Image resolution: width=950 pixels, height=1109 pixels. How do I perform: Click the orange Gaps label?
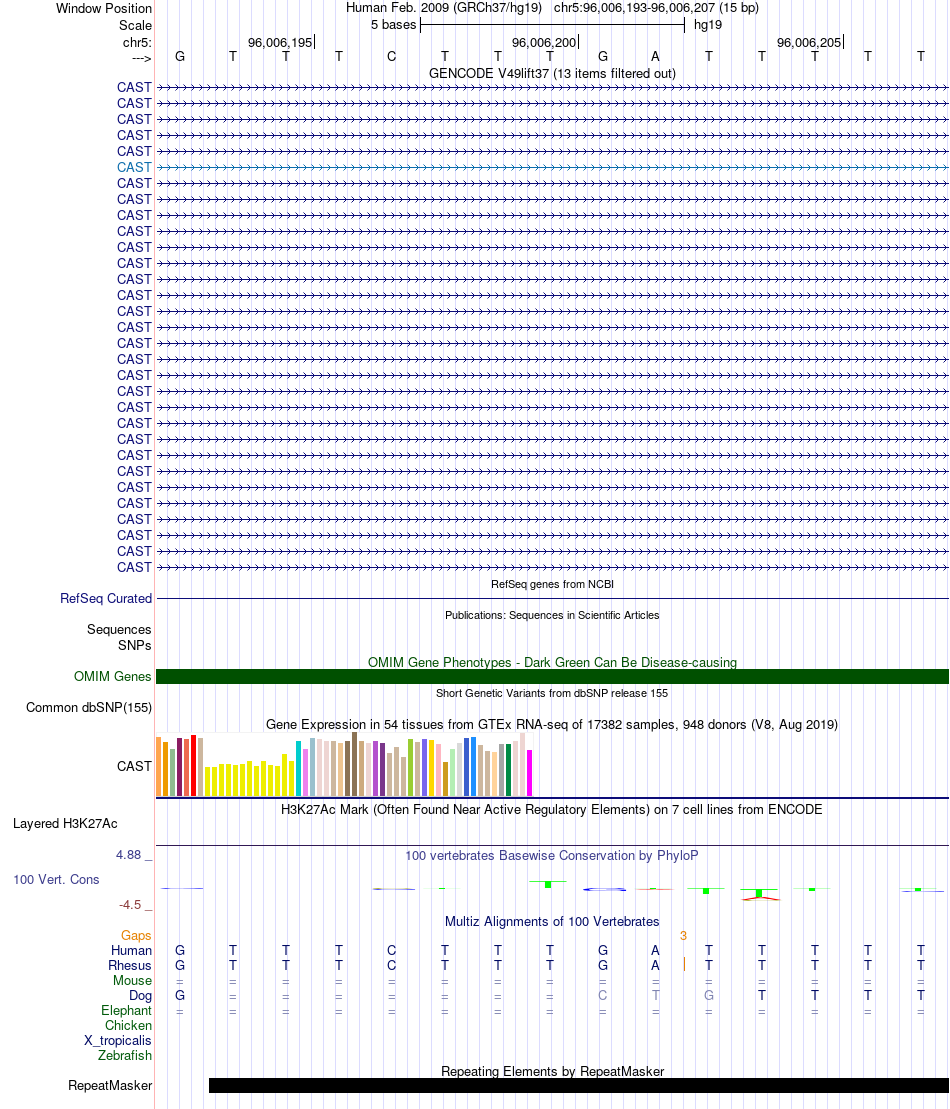[136, 936]
